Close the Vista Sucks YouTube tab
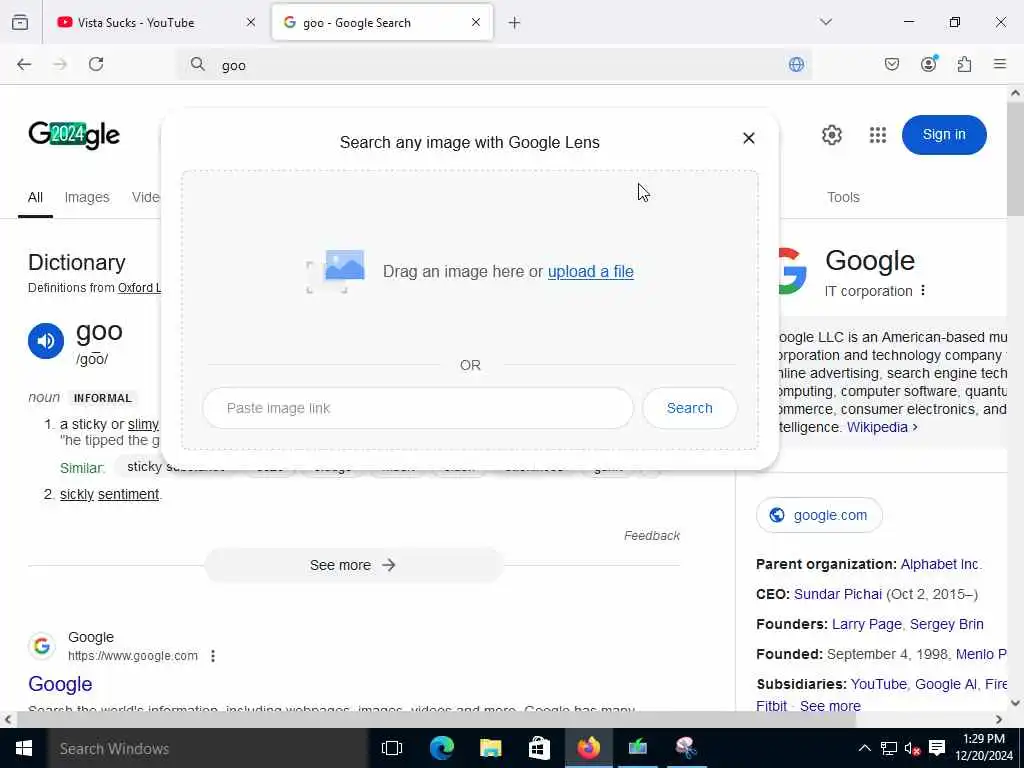 coord(251,22)
